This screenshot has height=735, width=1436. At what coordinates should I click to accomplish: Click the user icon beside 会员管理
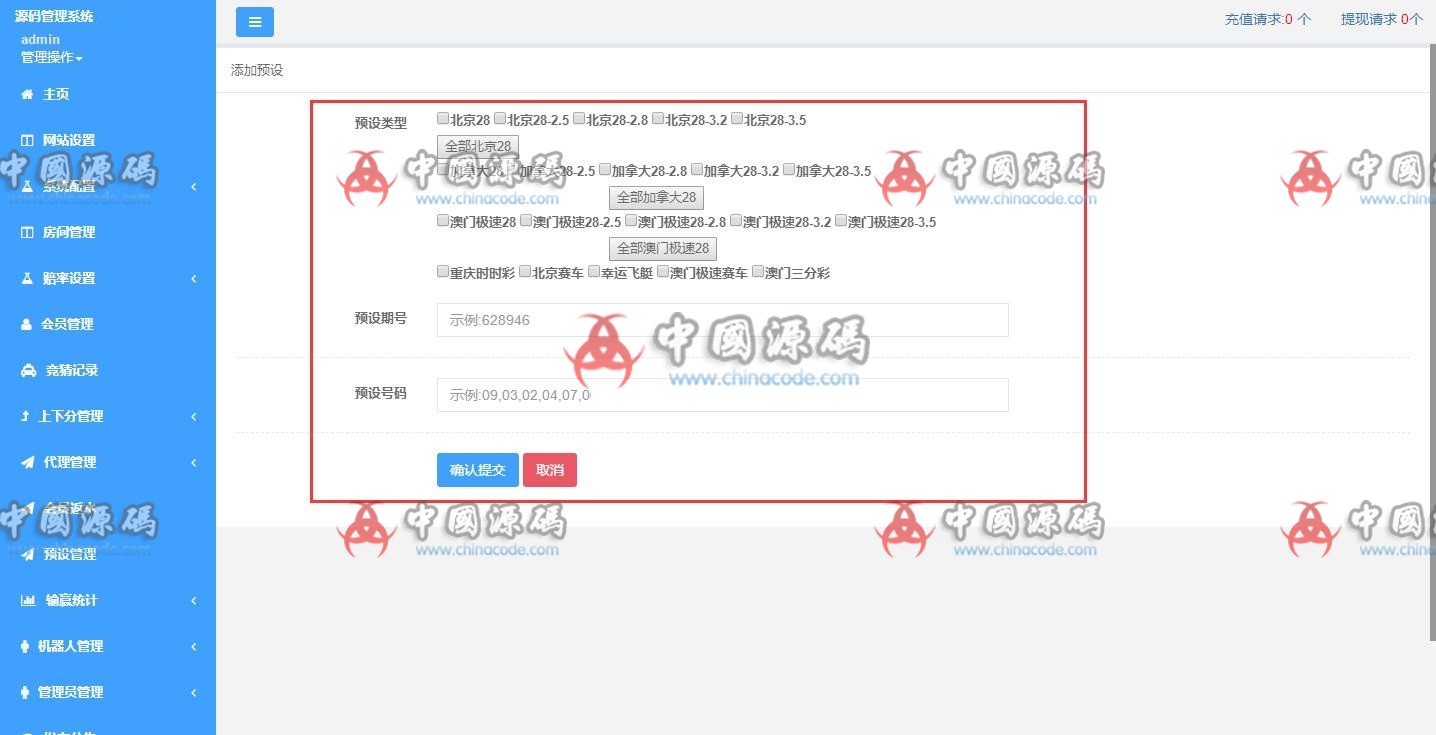(x=27, y=324)
